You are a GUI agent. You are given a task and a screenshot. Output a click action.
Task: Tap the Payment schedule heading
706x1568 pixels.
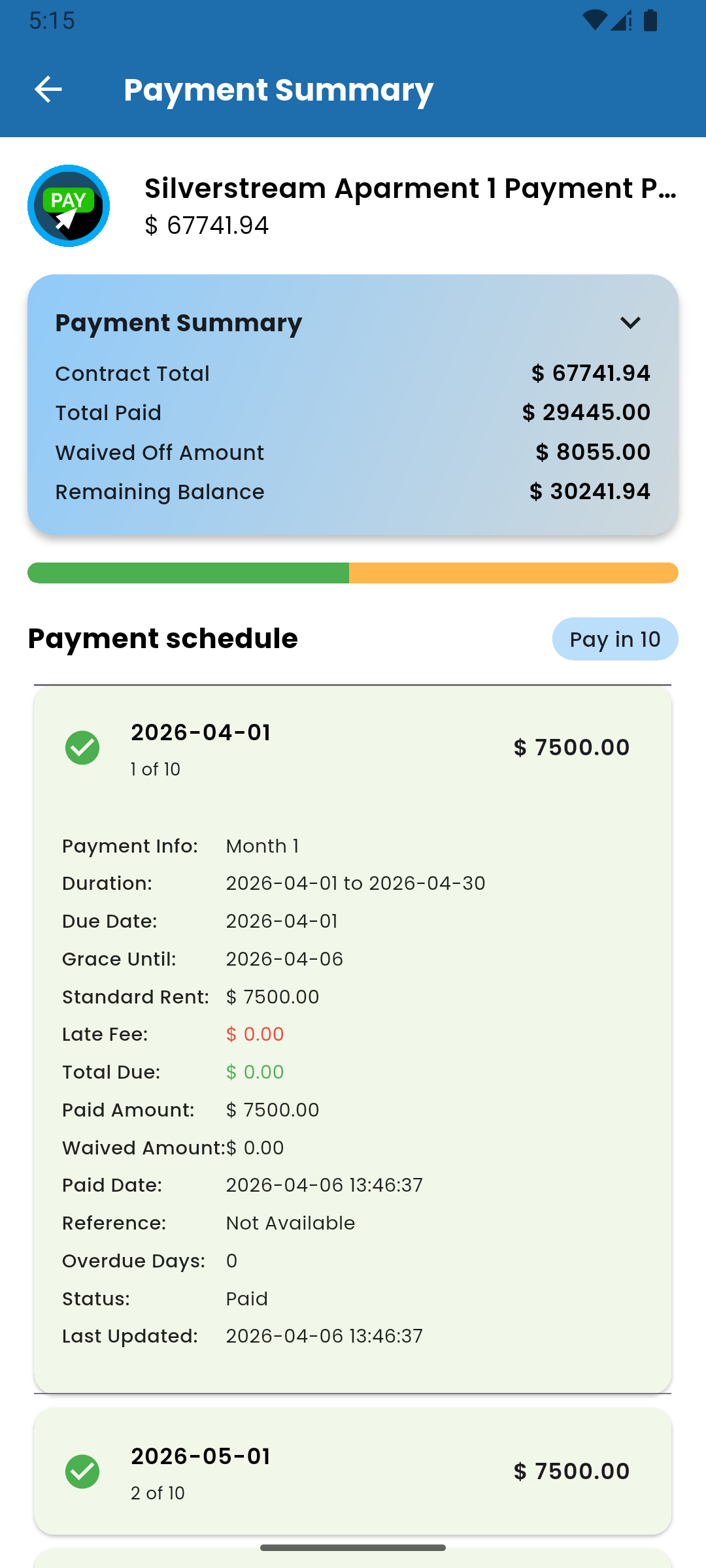coord(163,638)
